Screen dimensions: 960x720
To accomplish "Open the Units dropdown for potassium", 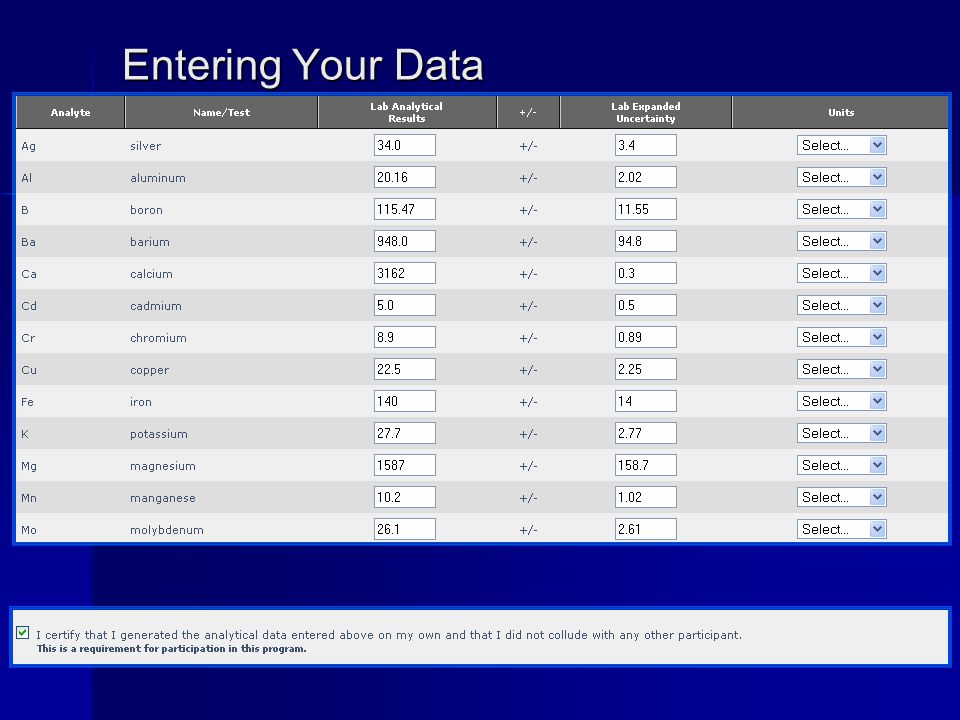I will [841, 433].
